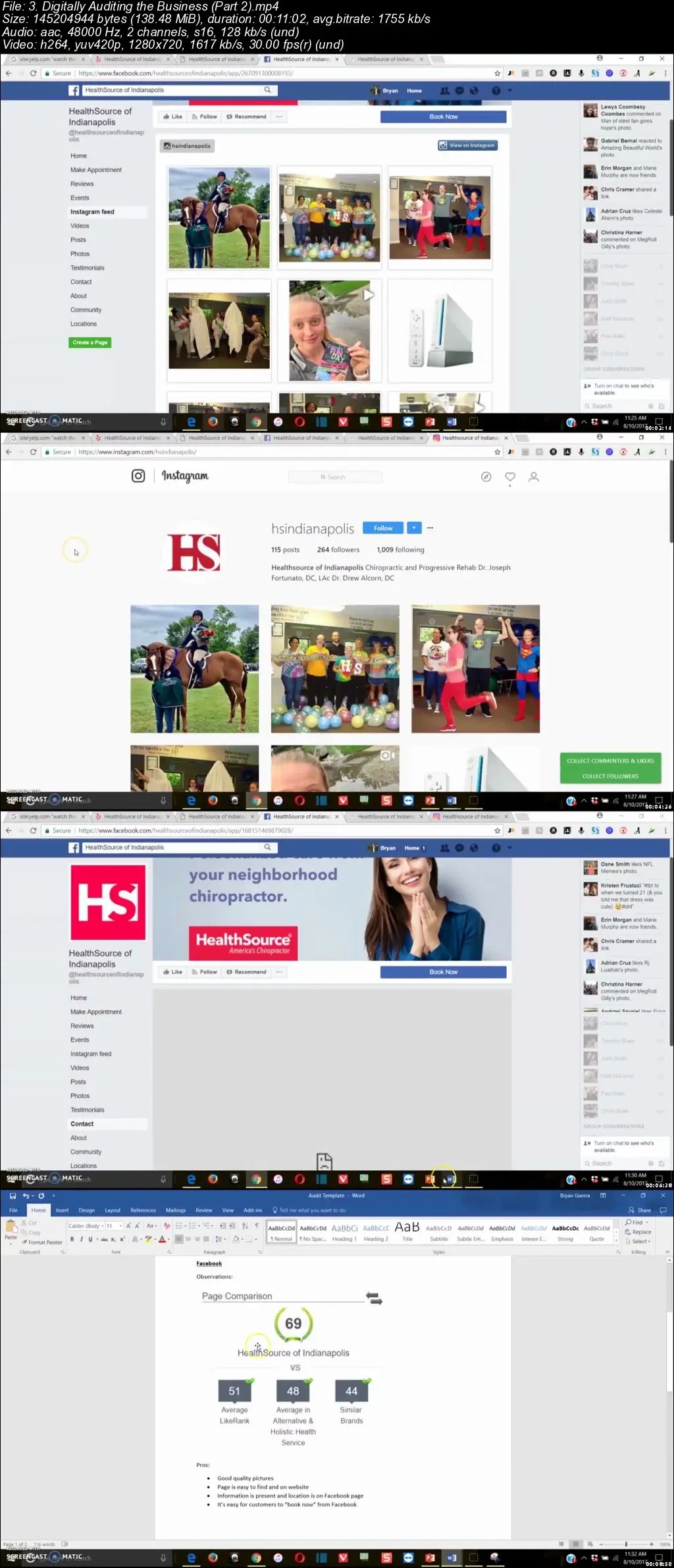Reload the instagram.com/hsindianapolis browser page
Viewport: 674px width, 1568px height.
33,452
